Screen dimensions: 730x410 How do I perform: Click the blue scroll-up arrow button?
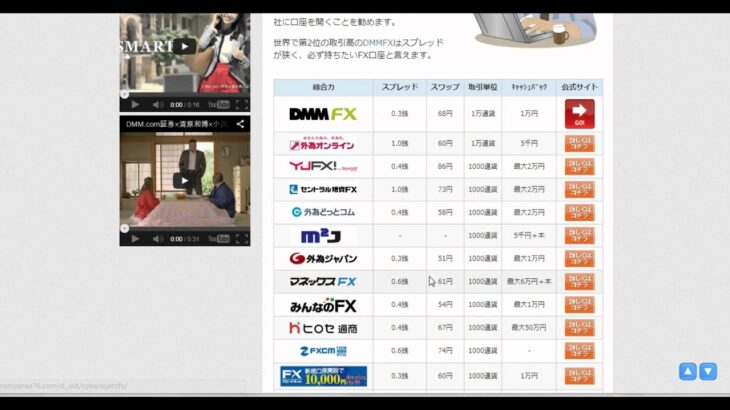tap(687, 372)
